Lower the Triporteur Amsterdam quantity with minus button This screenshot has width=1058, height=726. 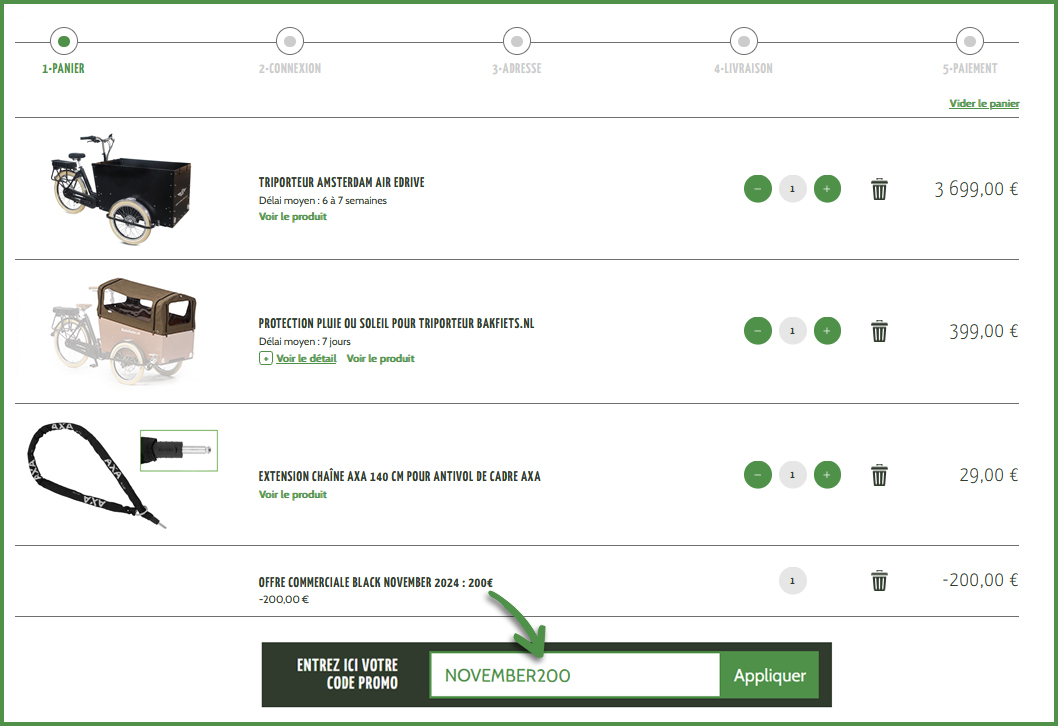757,188
